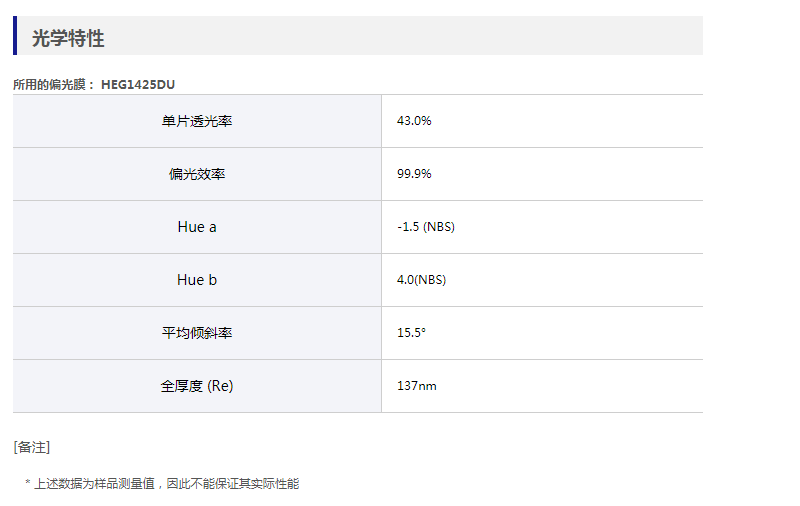800x506 pixels.
Task: Select the HEG1425DU film model text
Action: pos(138,85)
